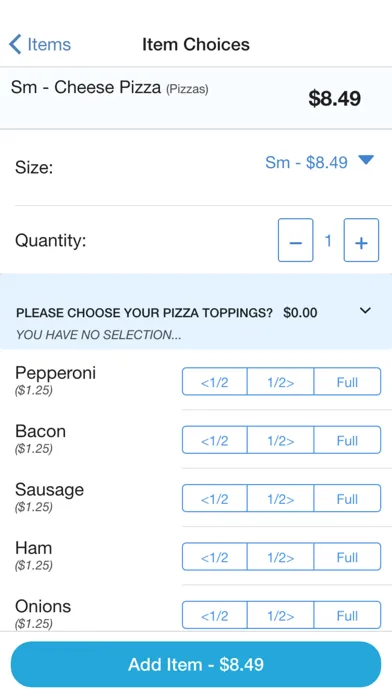This screenshot has height=696, width=392.
Task: Click the blue triangle next to size
Action: [x=366, y=160]
